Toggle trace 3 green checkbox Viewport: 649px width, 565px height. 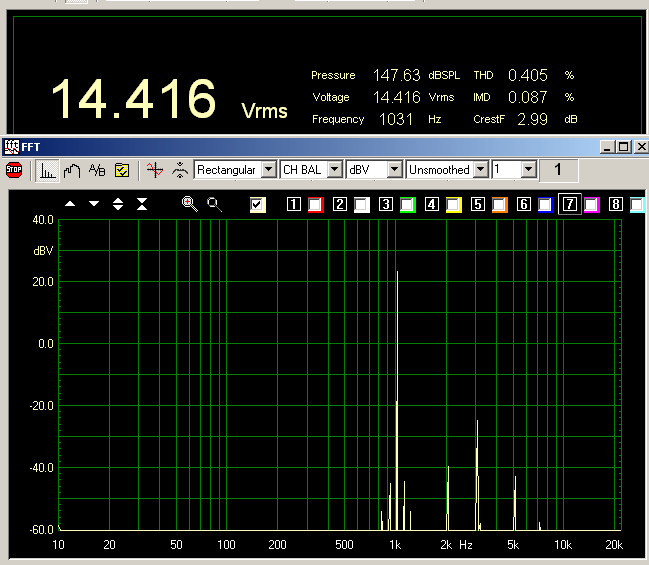408,205
